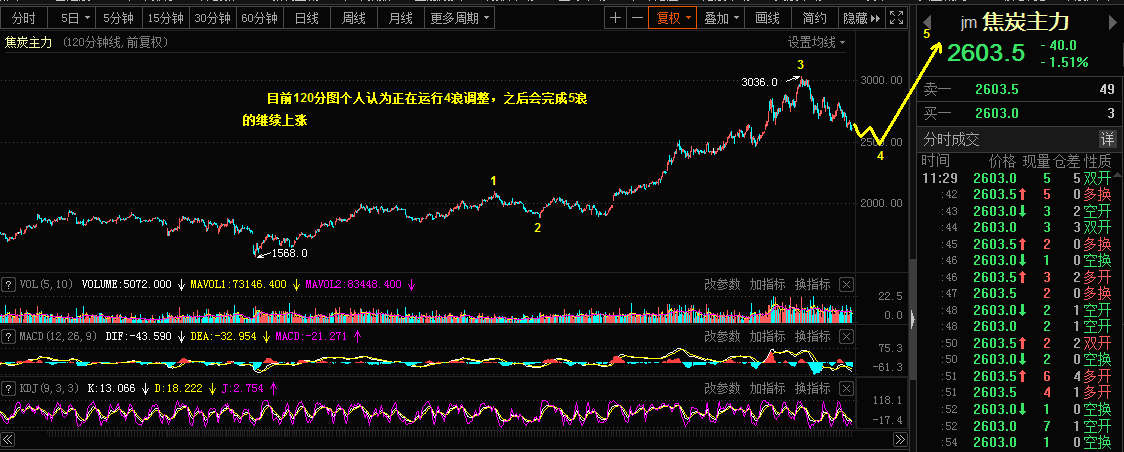Collapse side panel with splitter arrow
Screen dimensions: 1124x452
[x=913, y=319]
